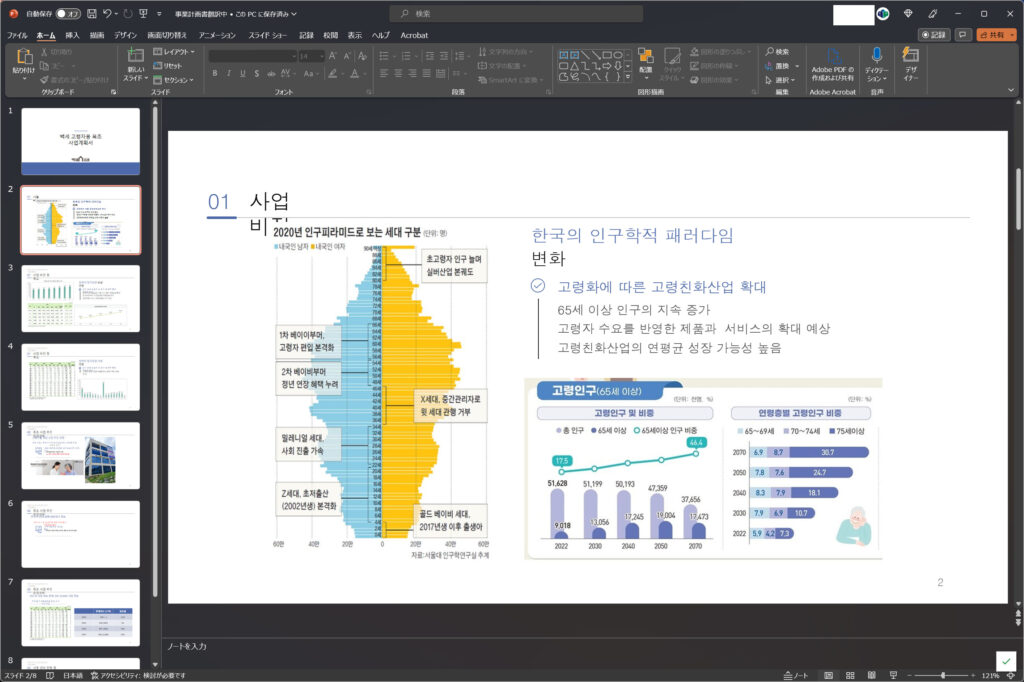Click the Undo arrow icon
Screen dimensions: 1024x682
point(108,14)
